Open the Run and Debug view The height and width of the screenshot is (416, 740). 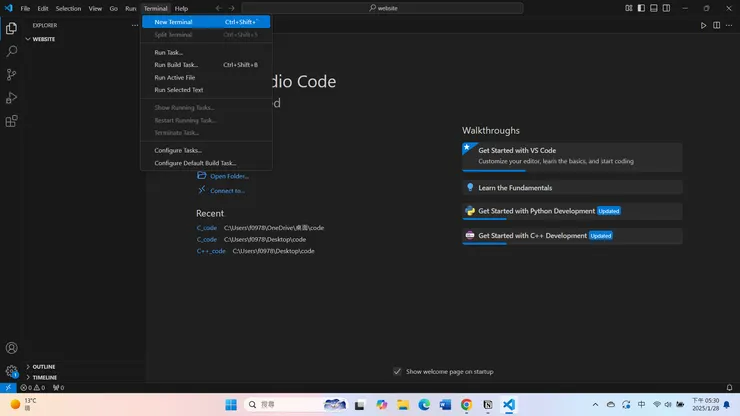point(12,98)
